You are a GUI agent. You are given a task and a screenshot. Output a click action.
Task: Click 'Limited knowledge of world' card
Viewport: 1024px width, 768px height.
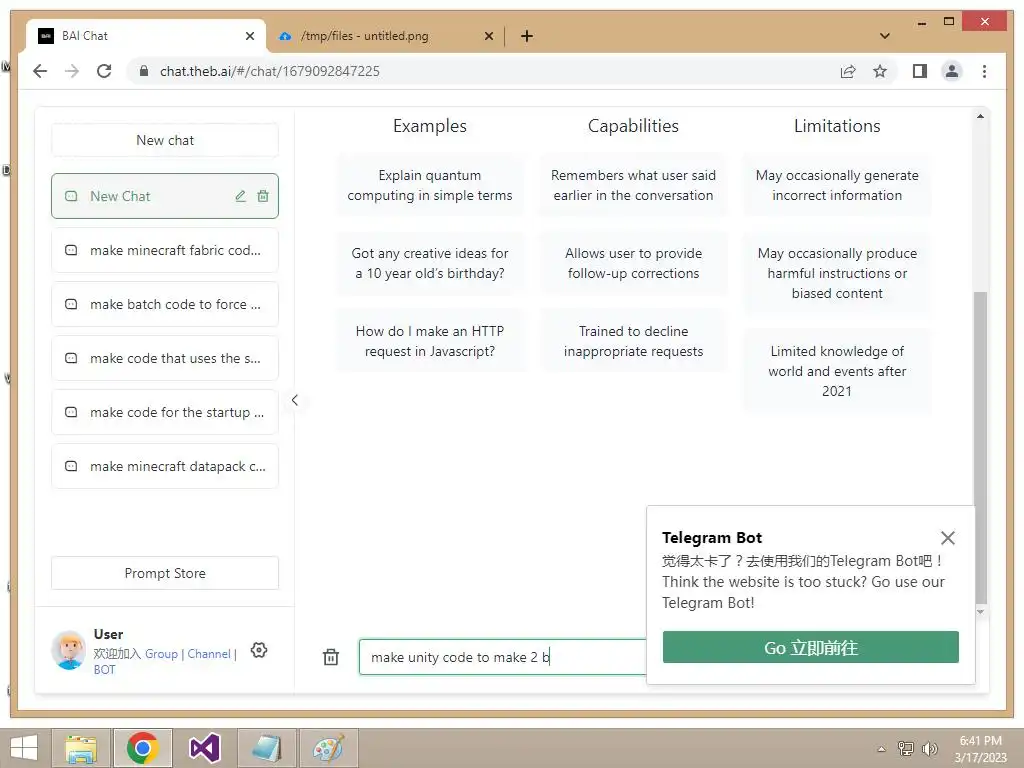click(x=837, y=371)
